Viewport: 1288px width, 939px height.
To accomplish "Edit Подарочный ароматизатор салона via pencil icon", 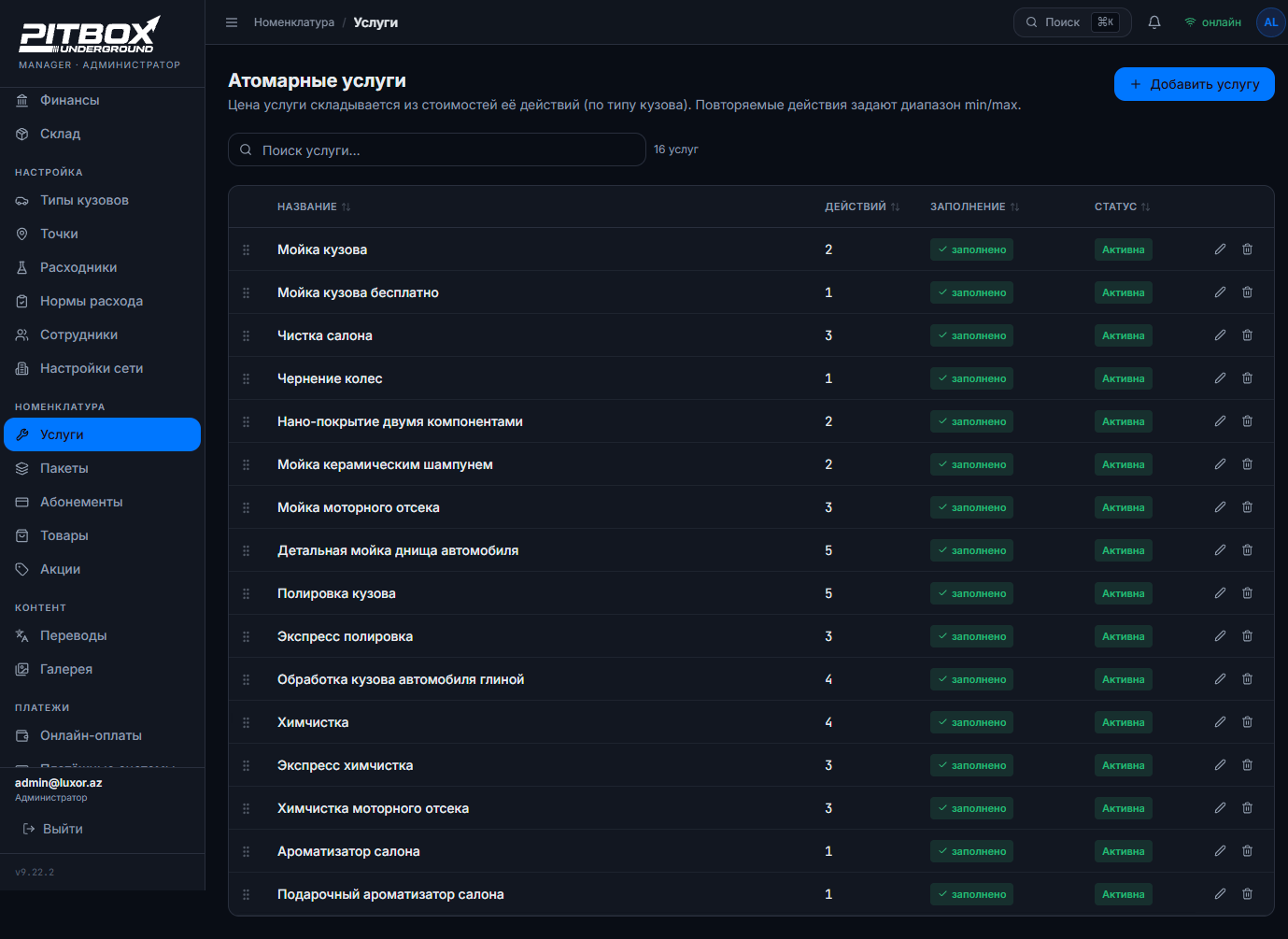I will tap(1220, 894).
